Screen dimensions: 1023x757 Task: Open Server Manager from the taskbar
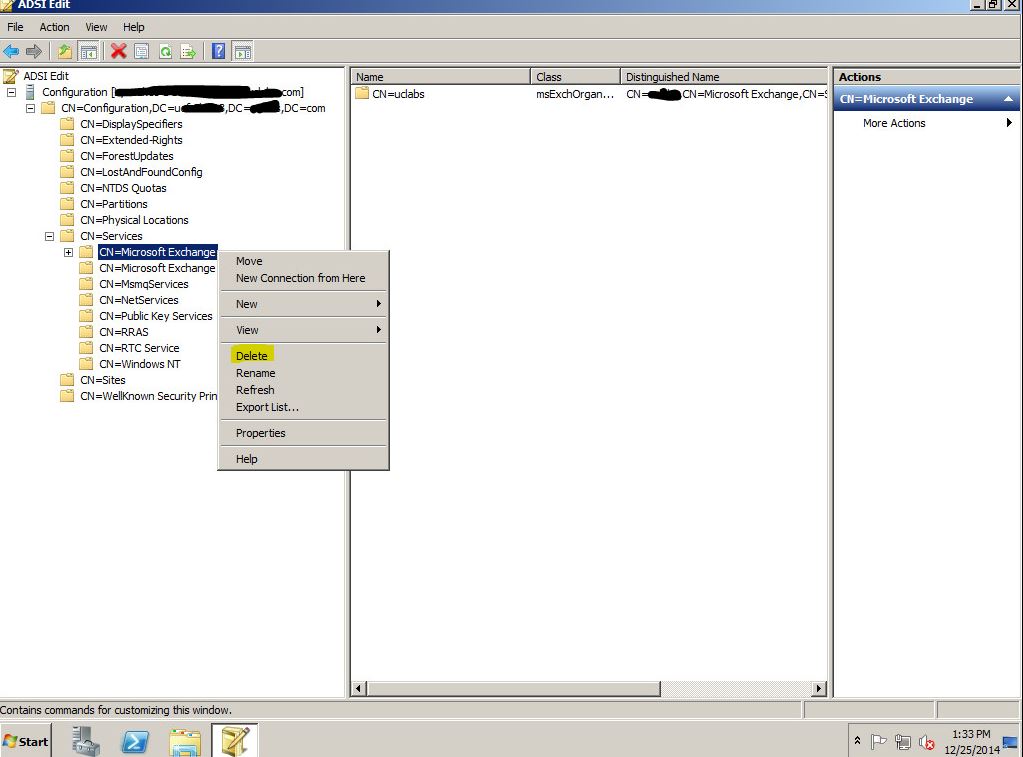pyautogui.click(x=85, y=741)
